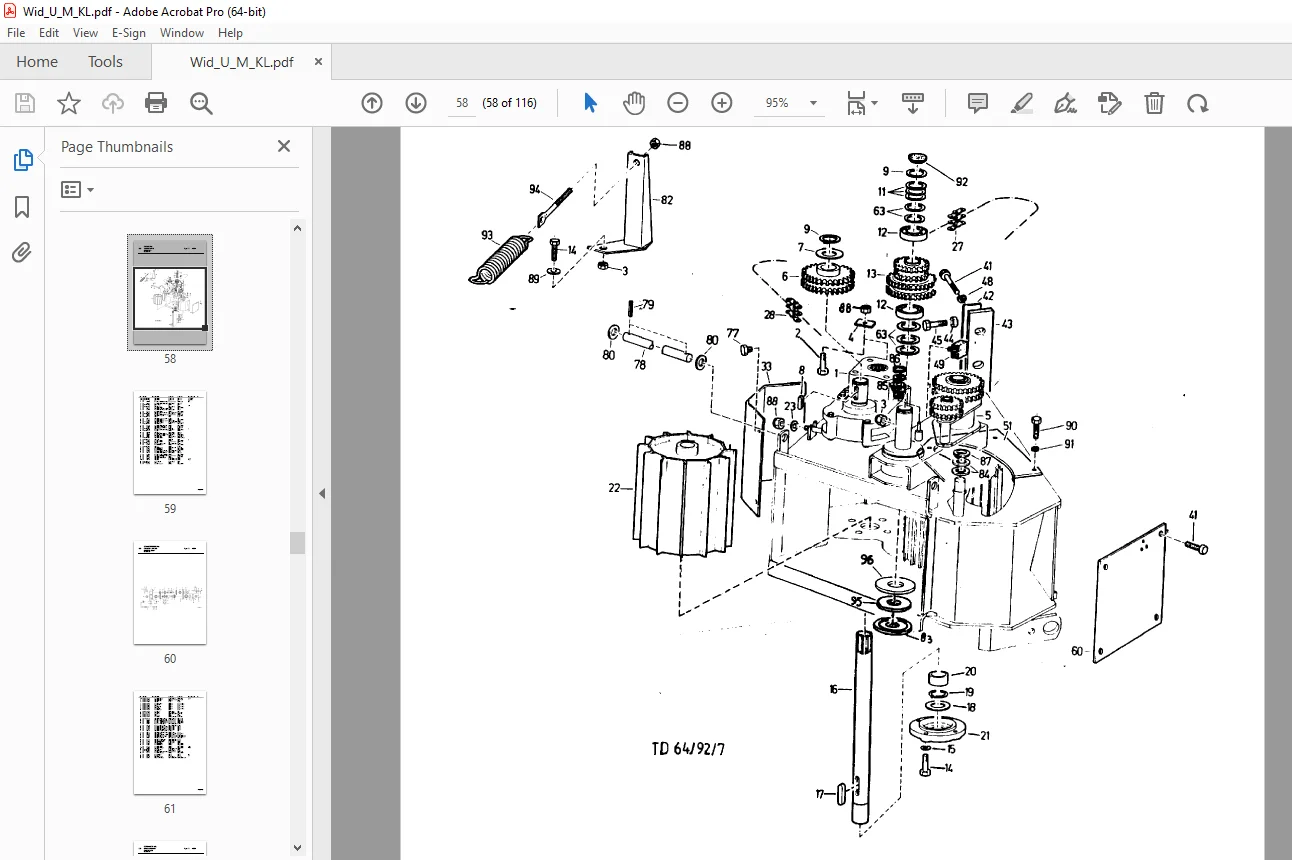Zoom in with the plus icon
This screenshot has height=860, width=1292.
722,103
